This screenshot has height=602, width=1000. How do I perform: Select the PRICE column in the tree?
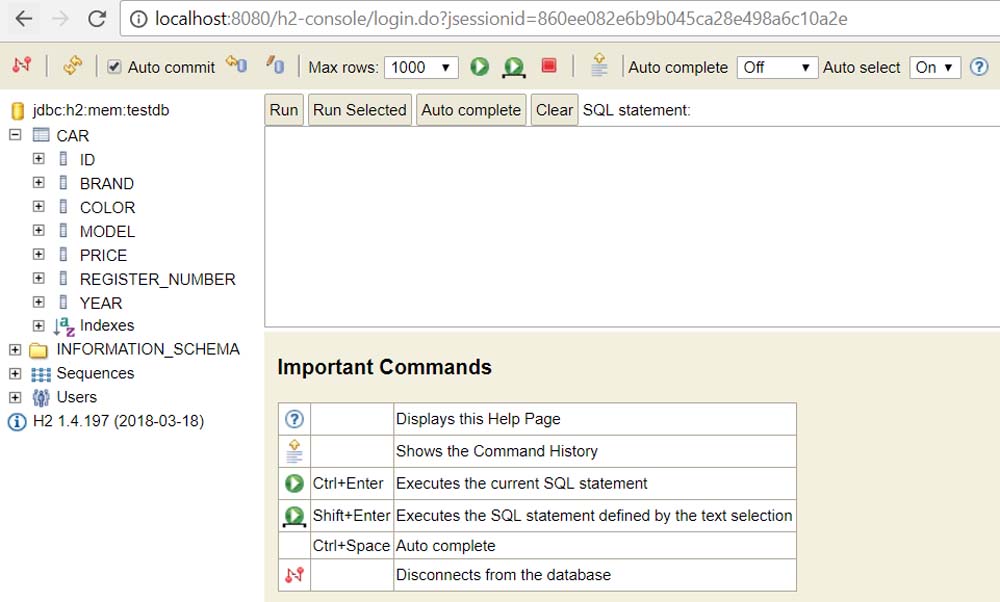pos(103,255)
